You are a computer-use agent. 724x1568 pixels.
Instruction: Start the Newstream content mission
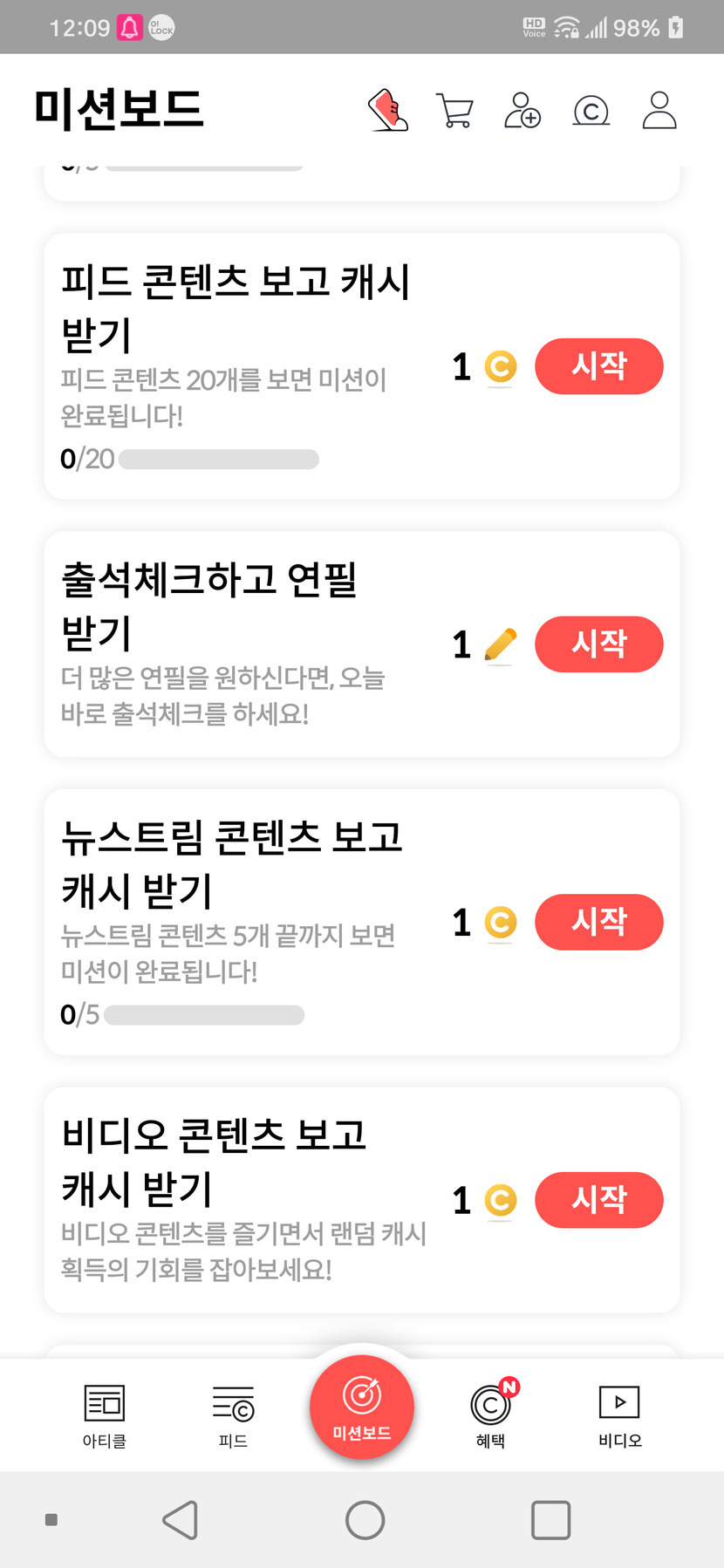tap(598, 922)
